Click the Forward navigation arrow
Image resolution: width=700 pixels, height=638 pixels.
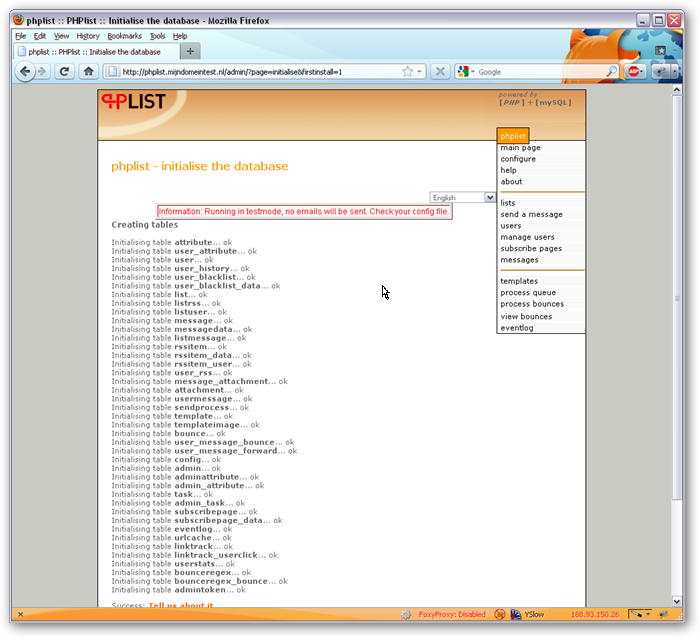[x=42, y=71]
